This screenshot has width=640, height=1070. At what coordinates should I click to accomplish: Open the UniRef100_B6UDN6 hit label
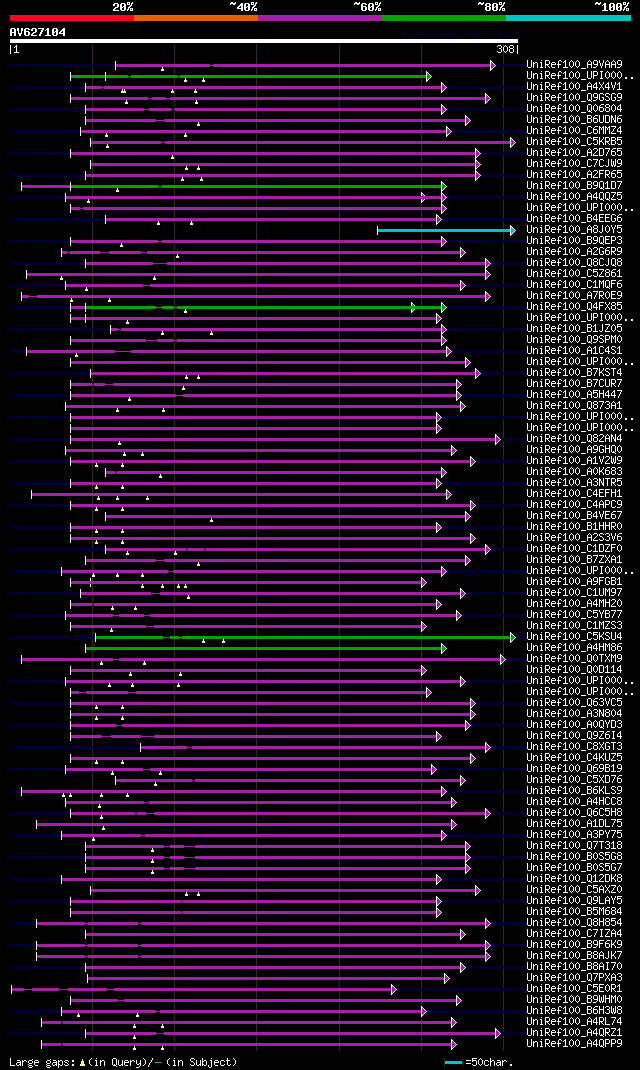(574, 119)
